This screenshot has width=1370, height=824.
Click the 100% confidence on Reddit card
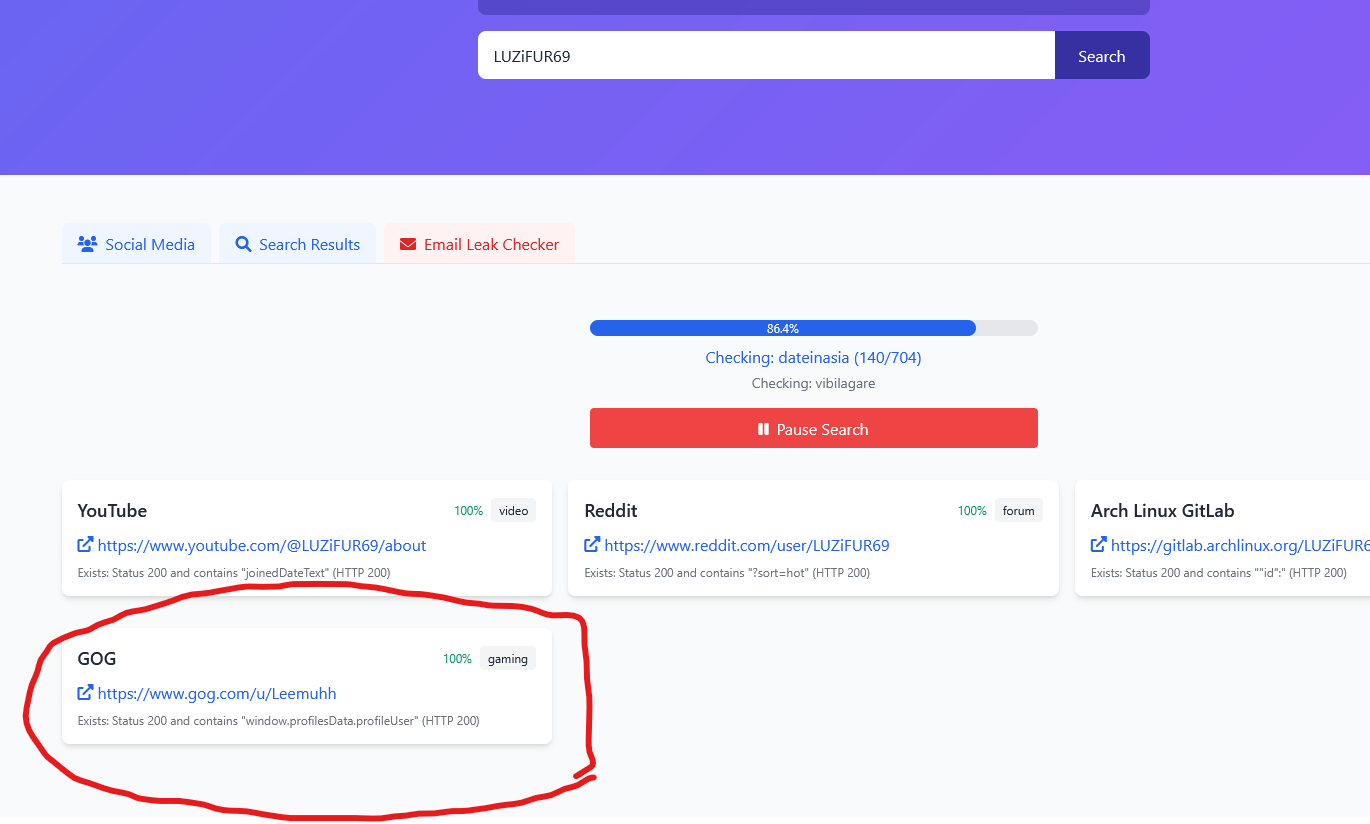click(972, 510)
